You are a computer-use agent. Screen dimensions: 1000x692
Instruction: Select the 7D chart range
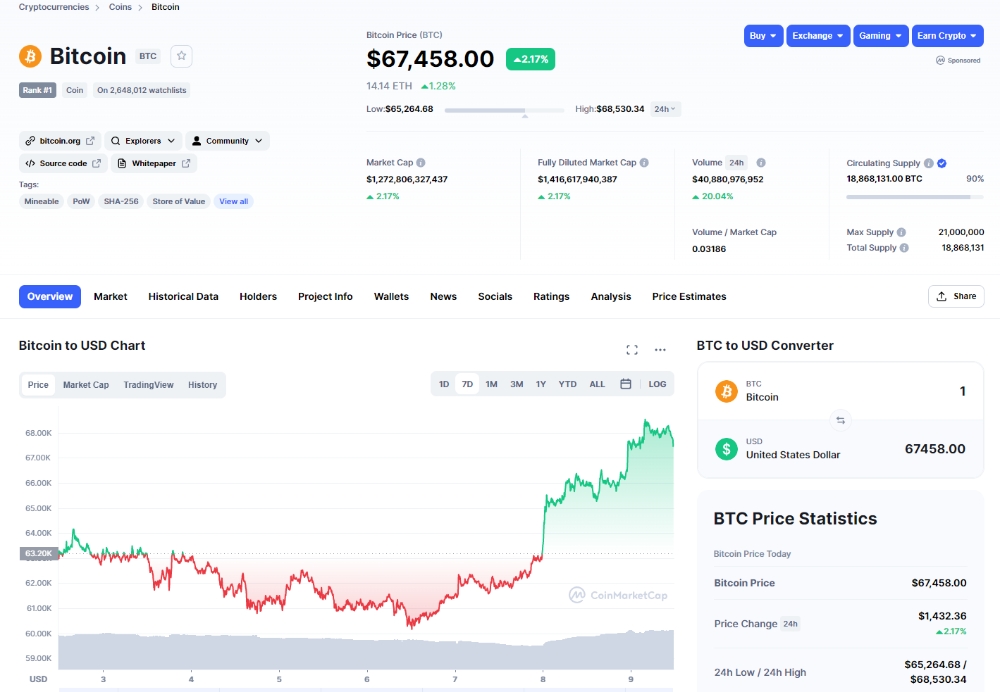(x=467, y=384)
